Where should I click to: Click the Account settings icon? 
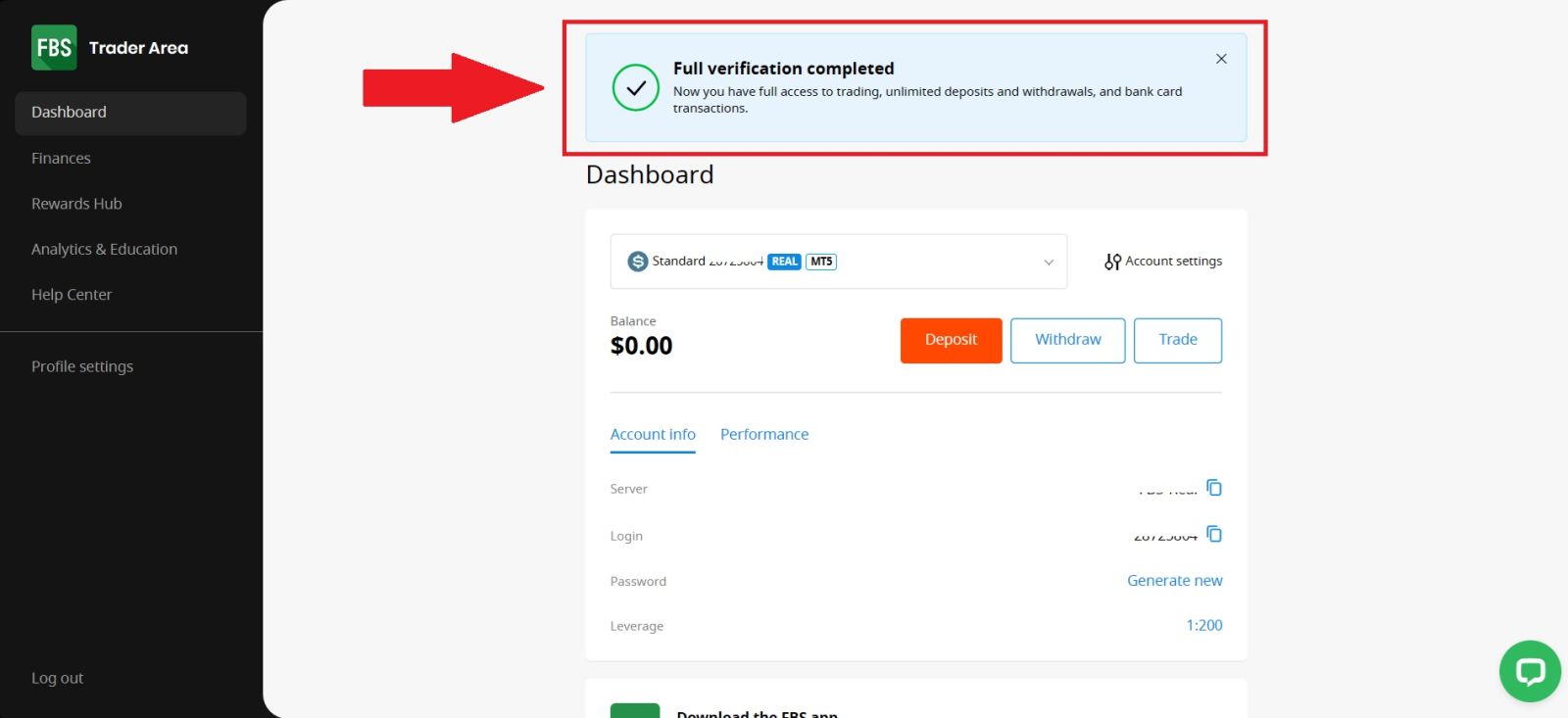1112,262
